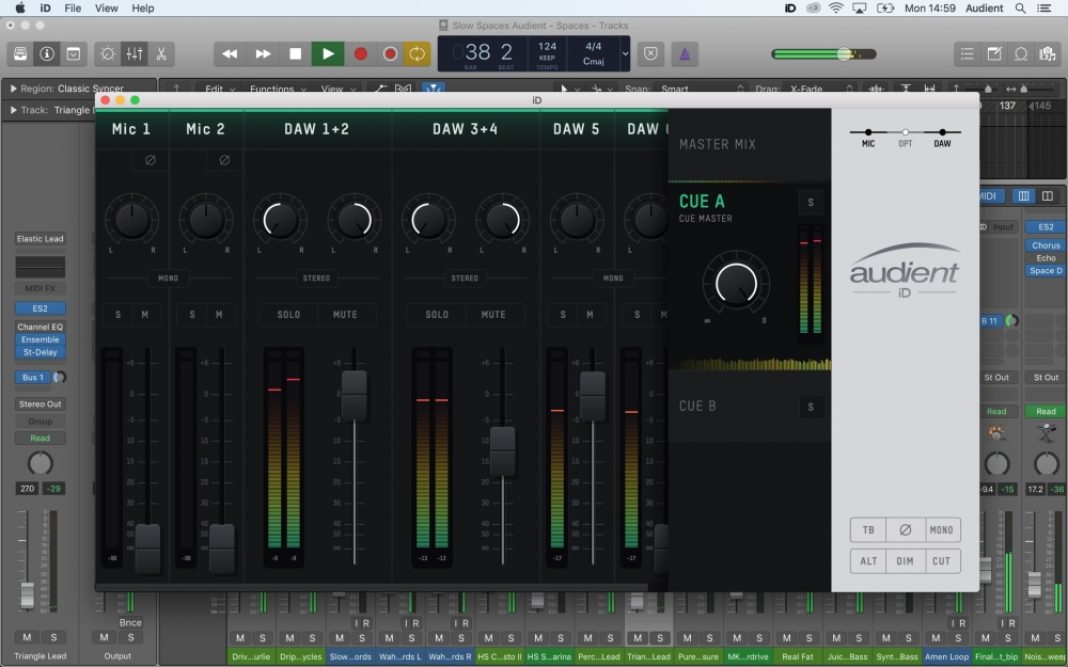Move the MIC/OPT/DAW input selector to DAW
This screenshot has height=667, width=1068.
(x=941, y=131)
